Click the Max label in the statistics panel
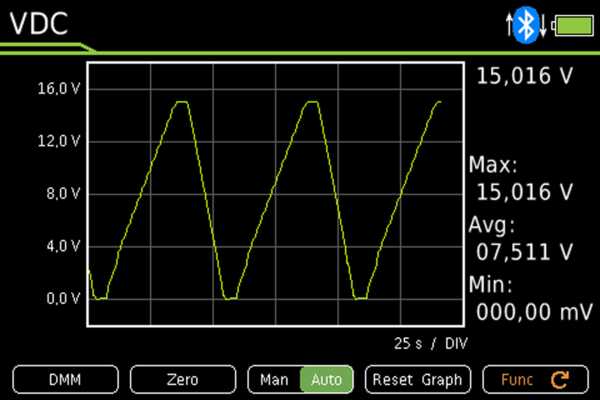The width and height of the screenshot is (600, 400). (x=494, y=165)
